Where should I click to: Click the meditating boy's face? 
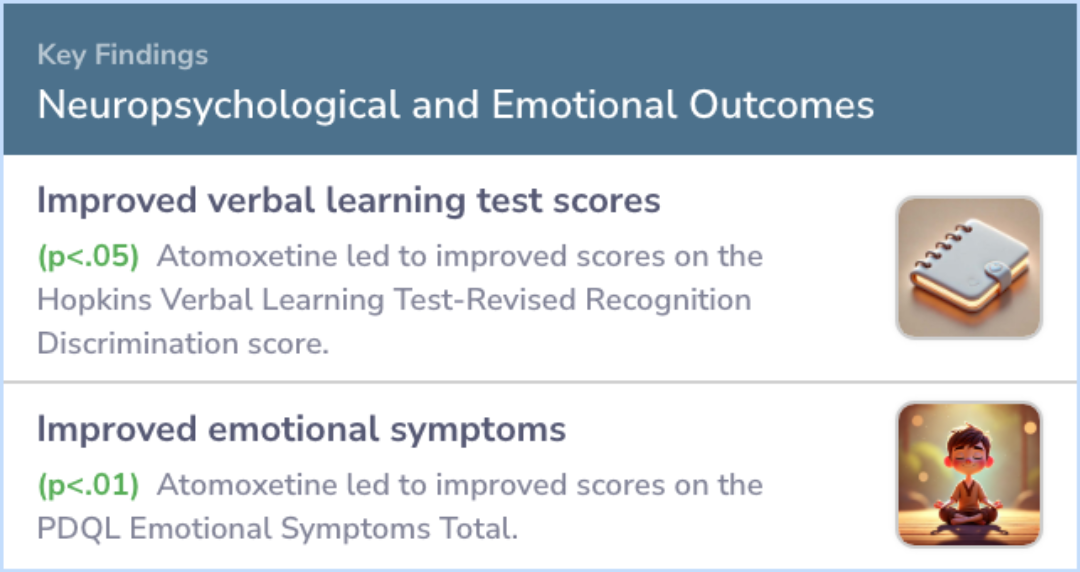point(968,453)
